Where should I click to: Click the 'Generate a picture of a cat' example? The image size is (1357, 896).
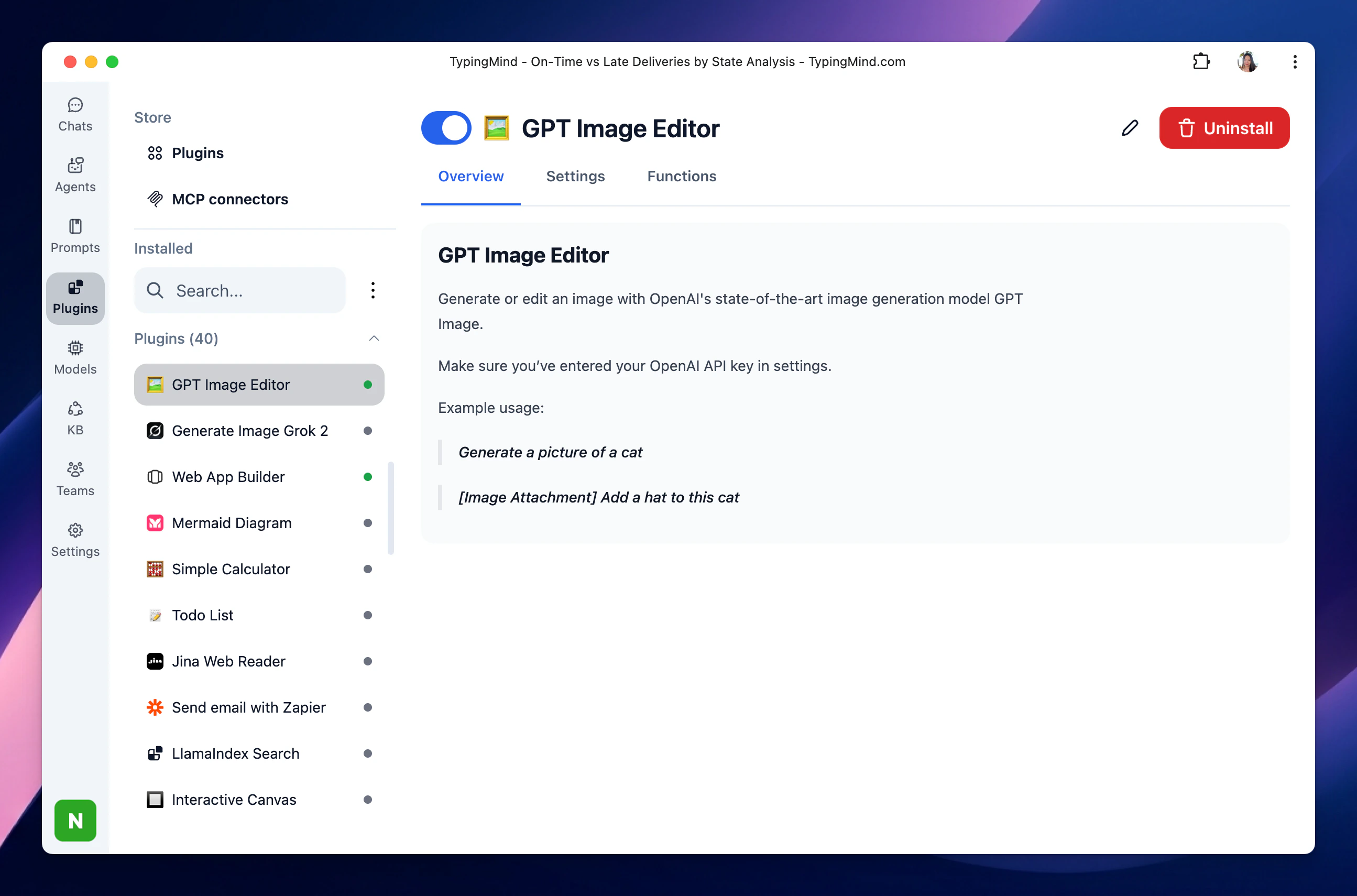point(550,452)
